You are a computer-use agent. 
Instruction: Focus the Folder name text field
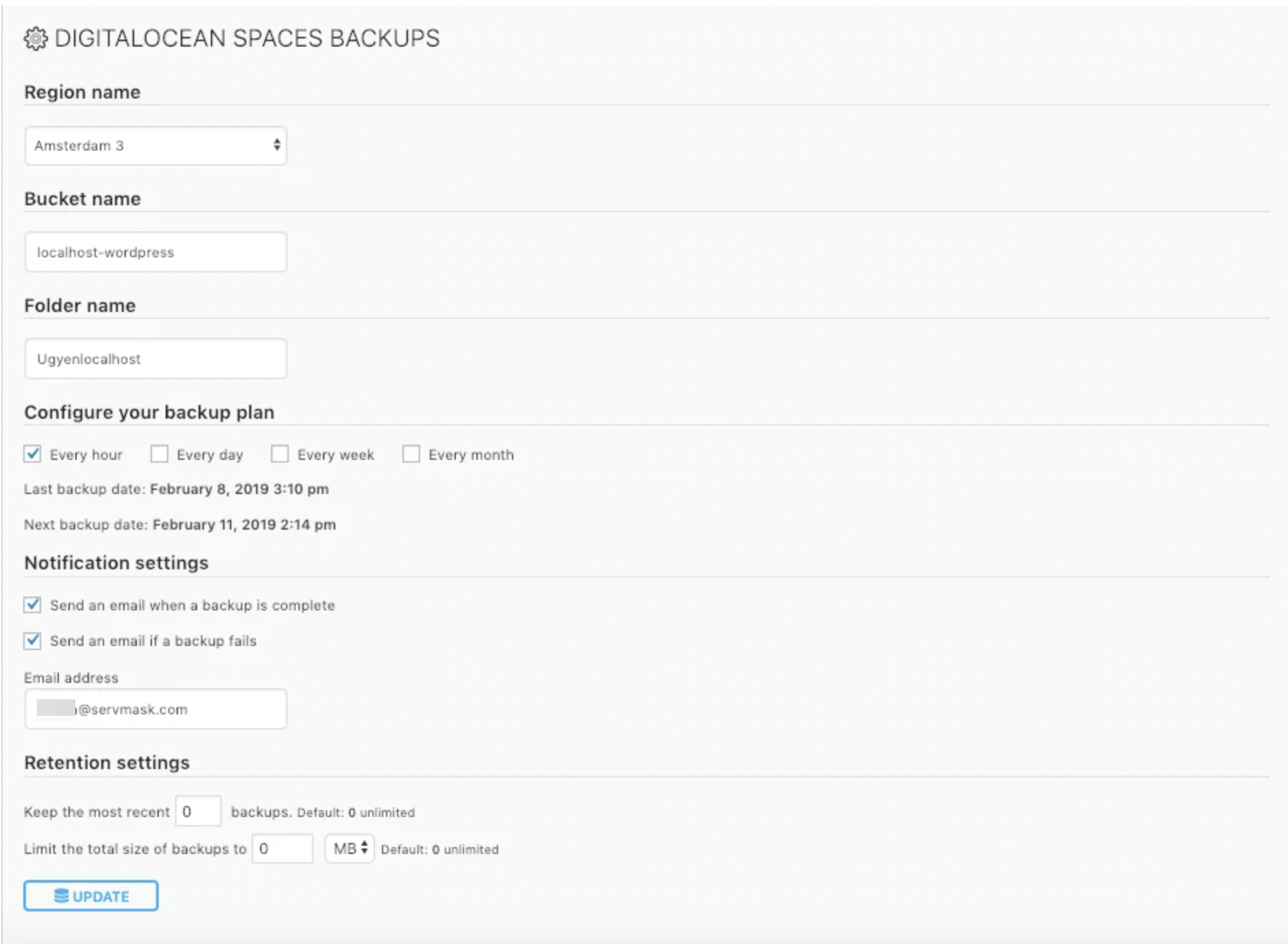point(155,359)
